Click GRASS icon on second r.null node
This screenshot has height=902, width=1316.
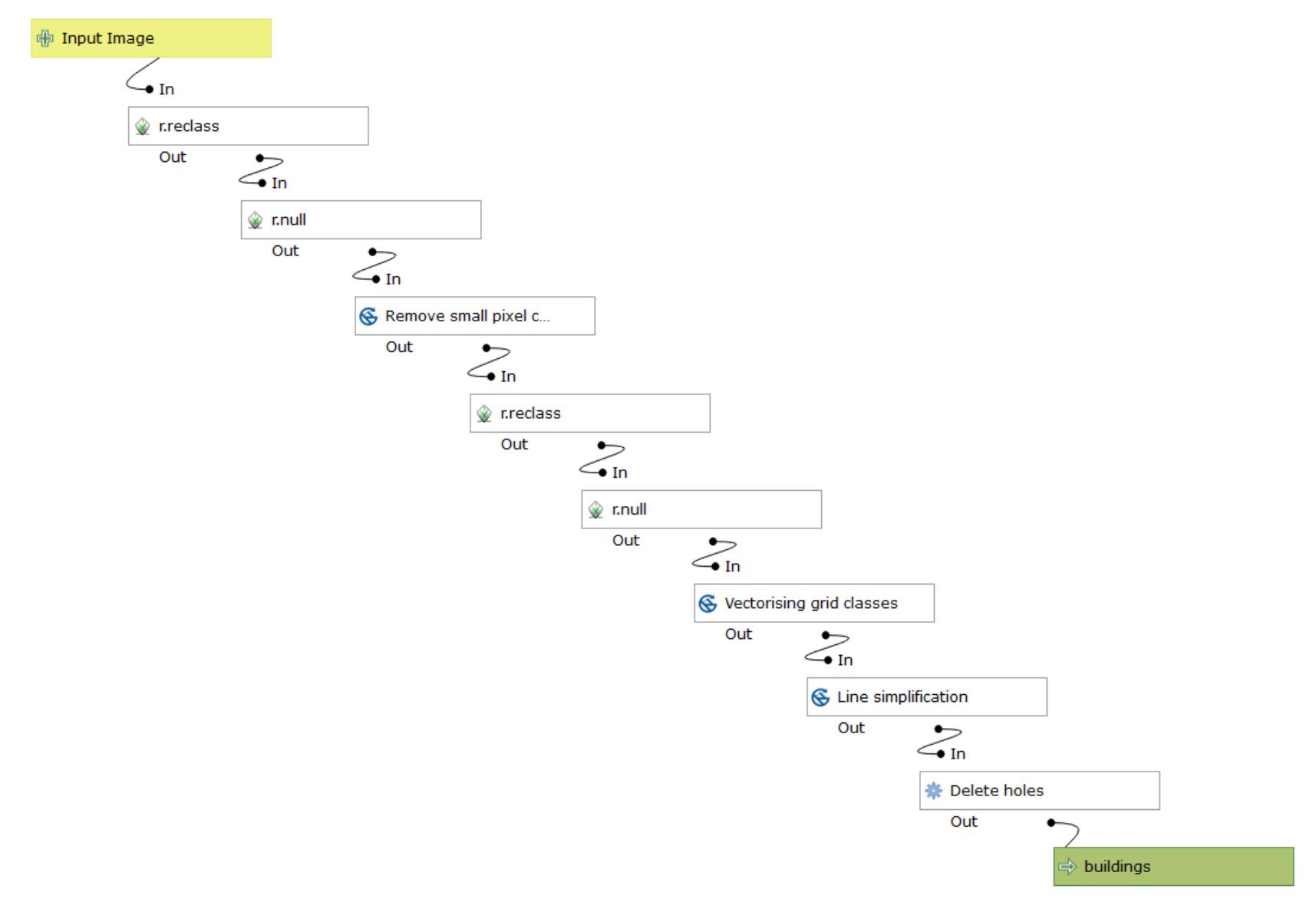click(x=595, y=509)
